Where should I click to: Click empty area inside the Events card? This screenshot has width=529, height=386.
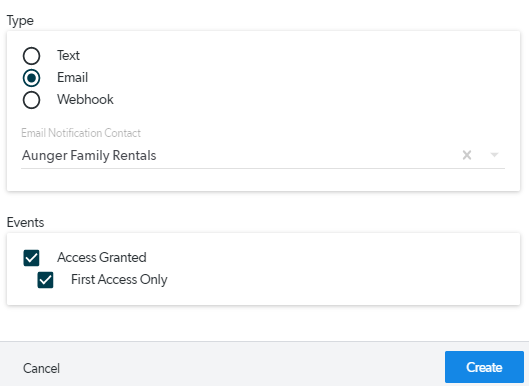(337, 270)
